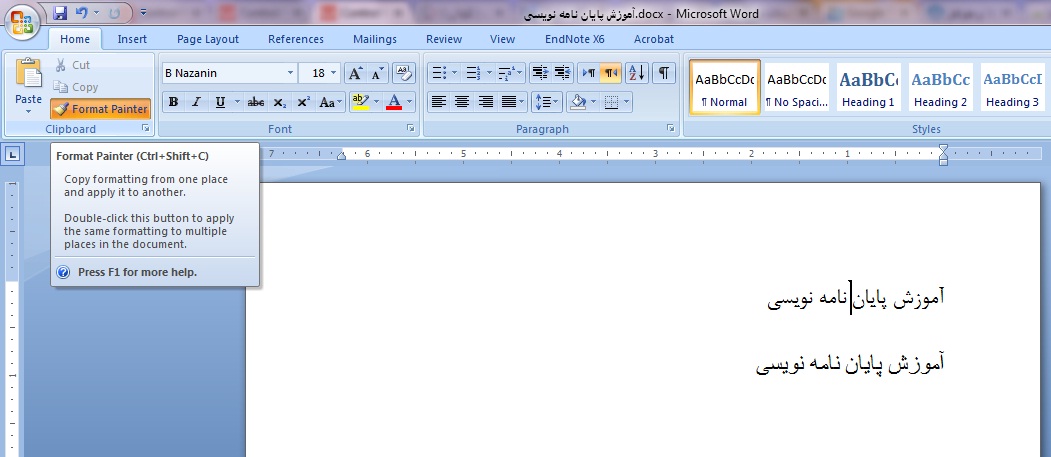
Task: Click the Superscript icon
Action: (x=303, y=102)
